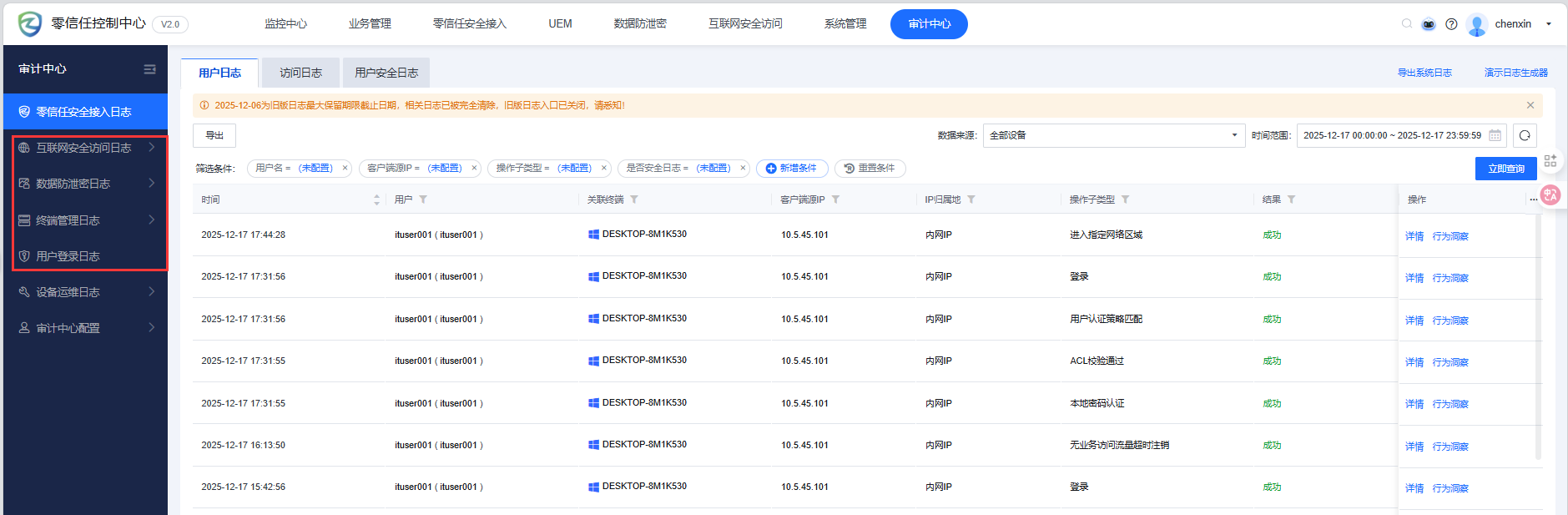Remove the 用户名 filter condition
1568x515 pixels.
(345, 168)
